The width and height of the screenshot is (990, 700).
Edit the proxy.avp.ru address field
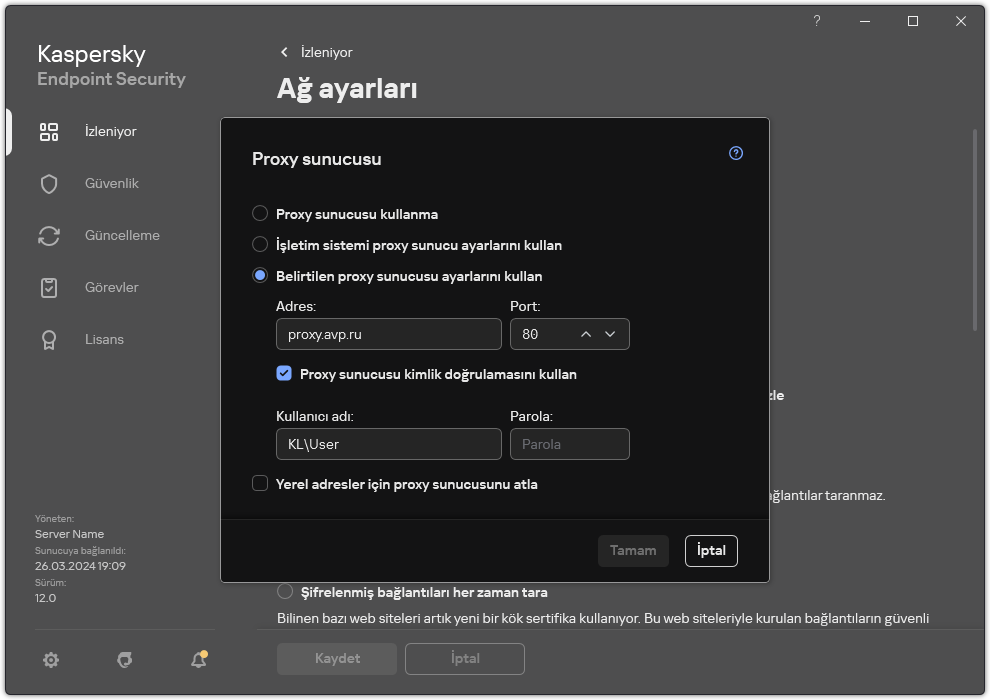tap(388, 334)
